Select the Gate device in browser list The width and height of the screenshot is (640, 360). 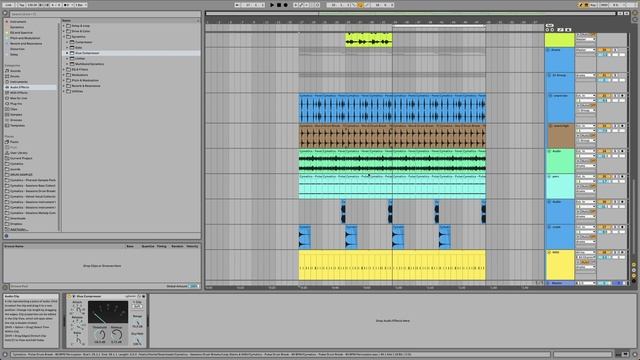79,47
